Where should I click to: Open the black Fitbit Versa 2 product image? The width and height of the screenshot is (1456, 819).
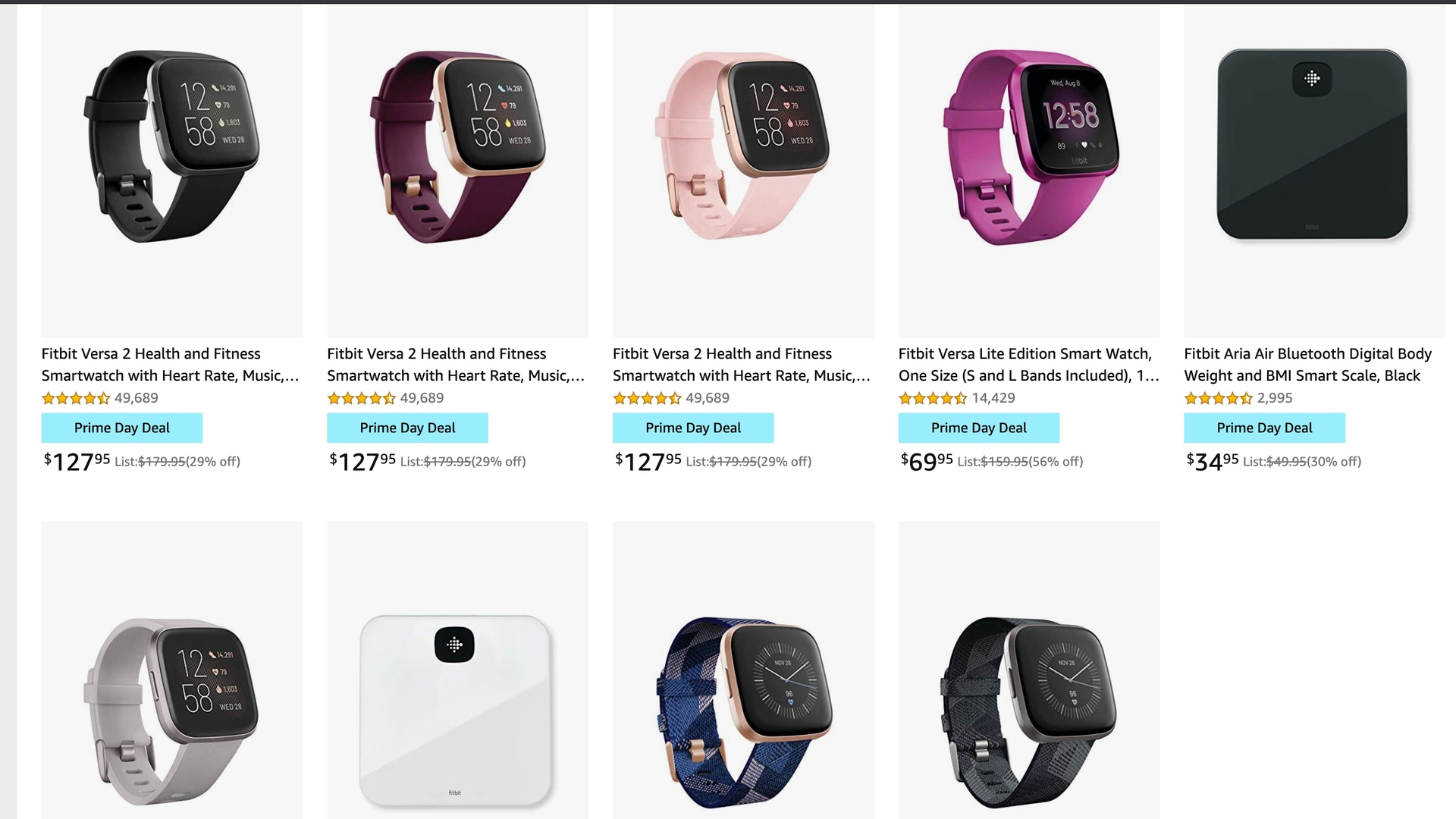(172, 171)
